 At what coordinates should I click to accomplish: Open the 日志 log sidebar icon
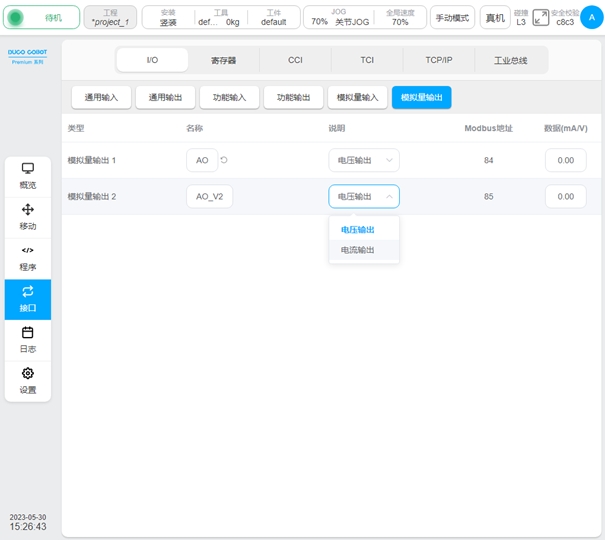point(27,339)
